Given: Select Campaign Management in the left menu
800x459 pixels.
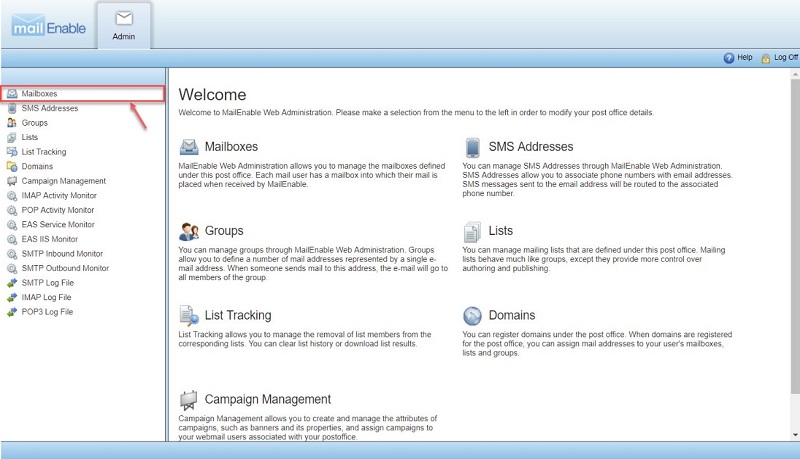Looking at the screenshot, I should tap(64, 181).
